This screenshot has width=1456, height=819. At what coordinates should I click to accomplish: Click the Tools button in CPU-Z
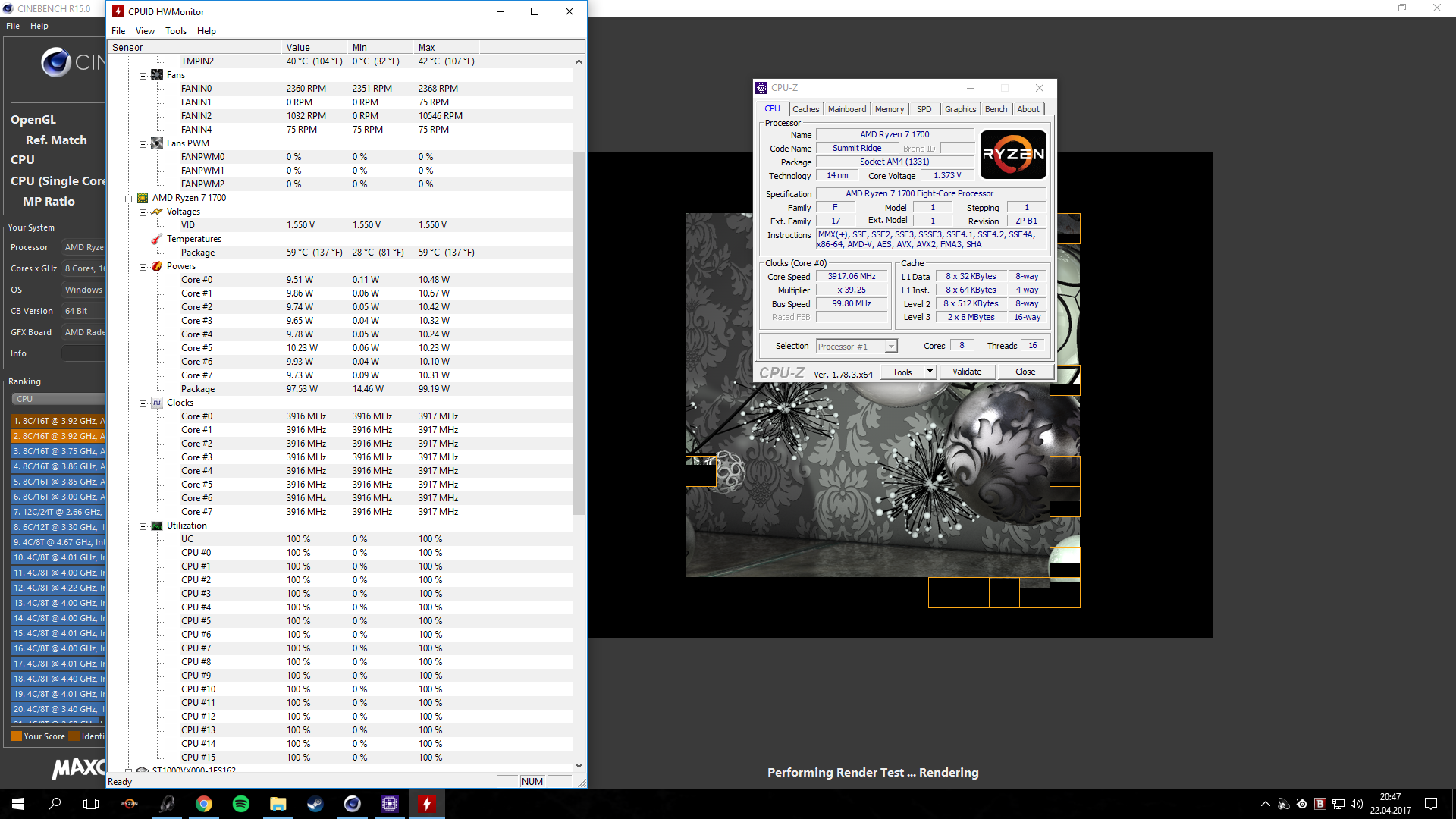902,372
